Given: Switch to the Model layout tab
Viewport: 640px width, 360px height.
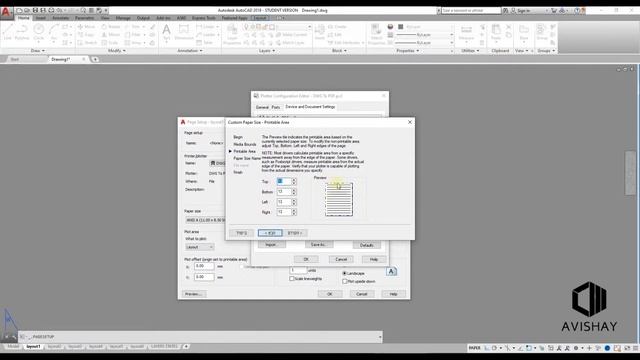Looking at the screenshot, I should coord(13,347).
